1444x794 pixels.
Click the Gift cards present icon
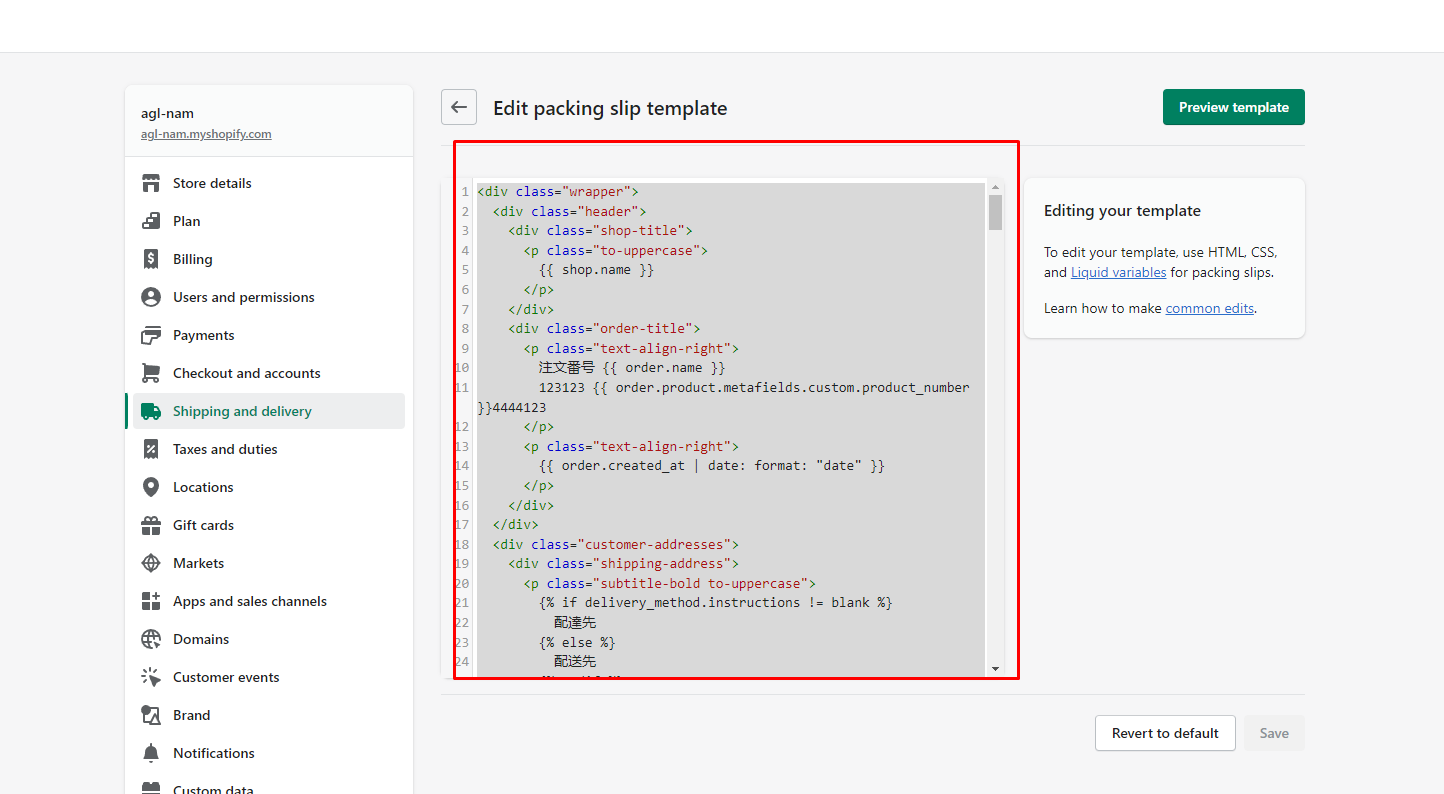pyautogui.click(x=151, y=525)
